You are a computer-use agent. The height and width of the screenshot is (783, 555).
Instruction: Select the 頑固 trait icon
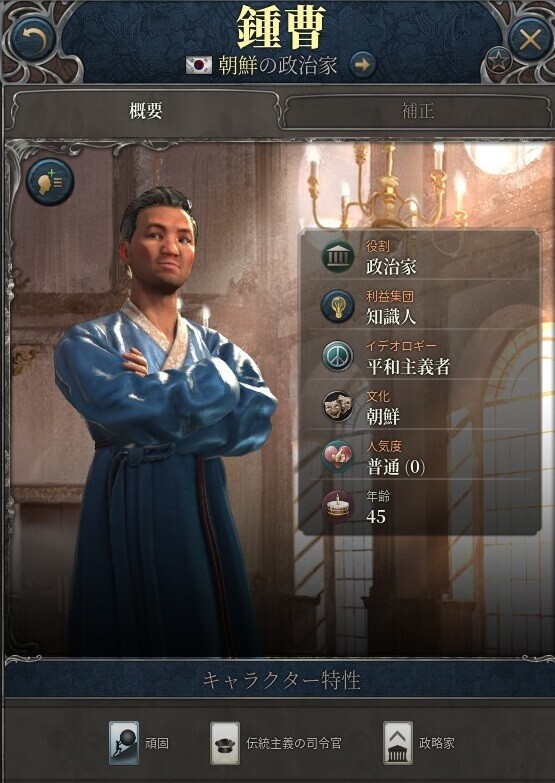click(124, 743)
